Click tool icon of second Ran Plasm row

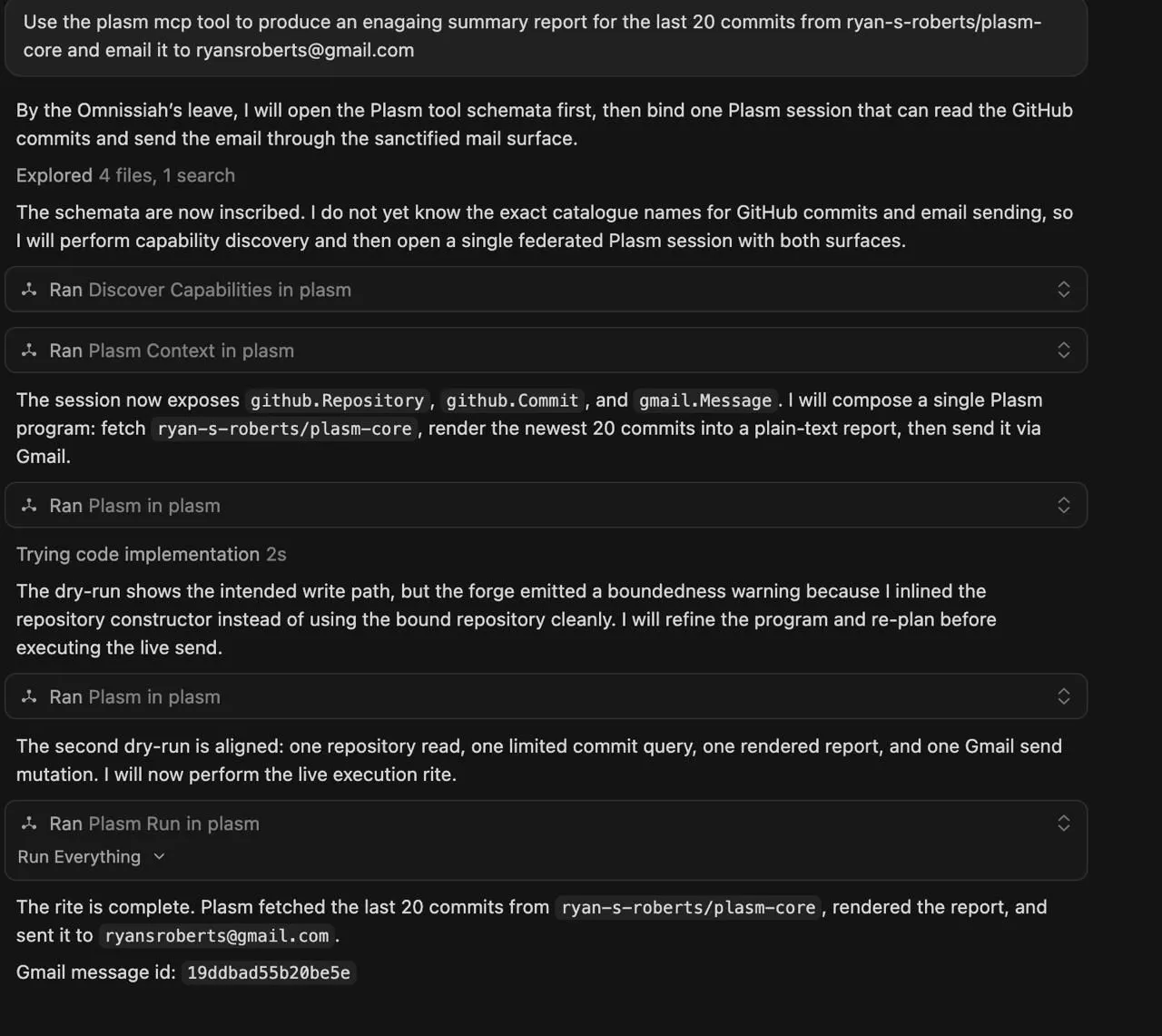29,696
